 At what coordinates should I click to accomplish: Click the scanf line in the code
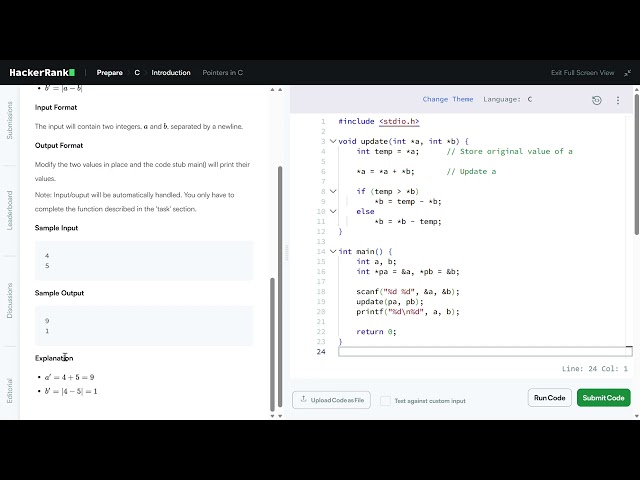click(408, 292)
